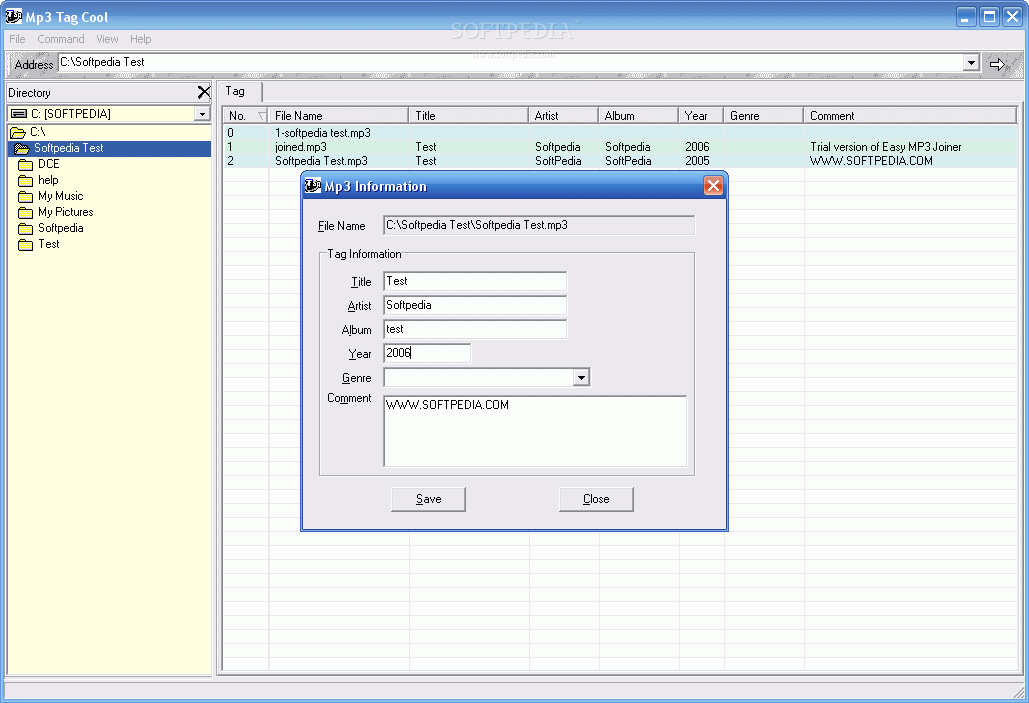Select the My Music folder label
Image resolution: width=1029 pixels, height=703 pixels.
point(60,196)
